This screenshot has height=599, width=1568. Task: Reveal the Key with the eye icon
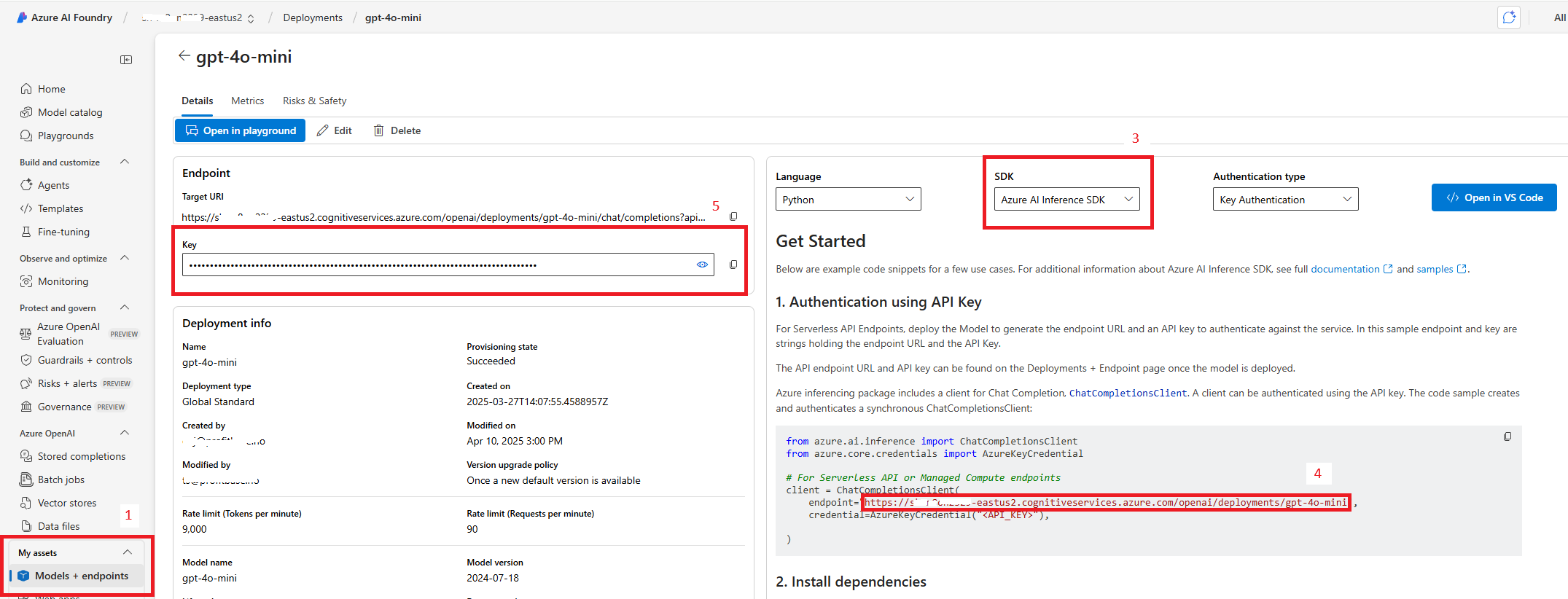click(702, 265)
